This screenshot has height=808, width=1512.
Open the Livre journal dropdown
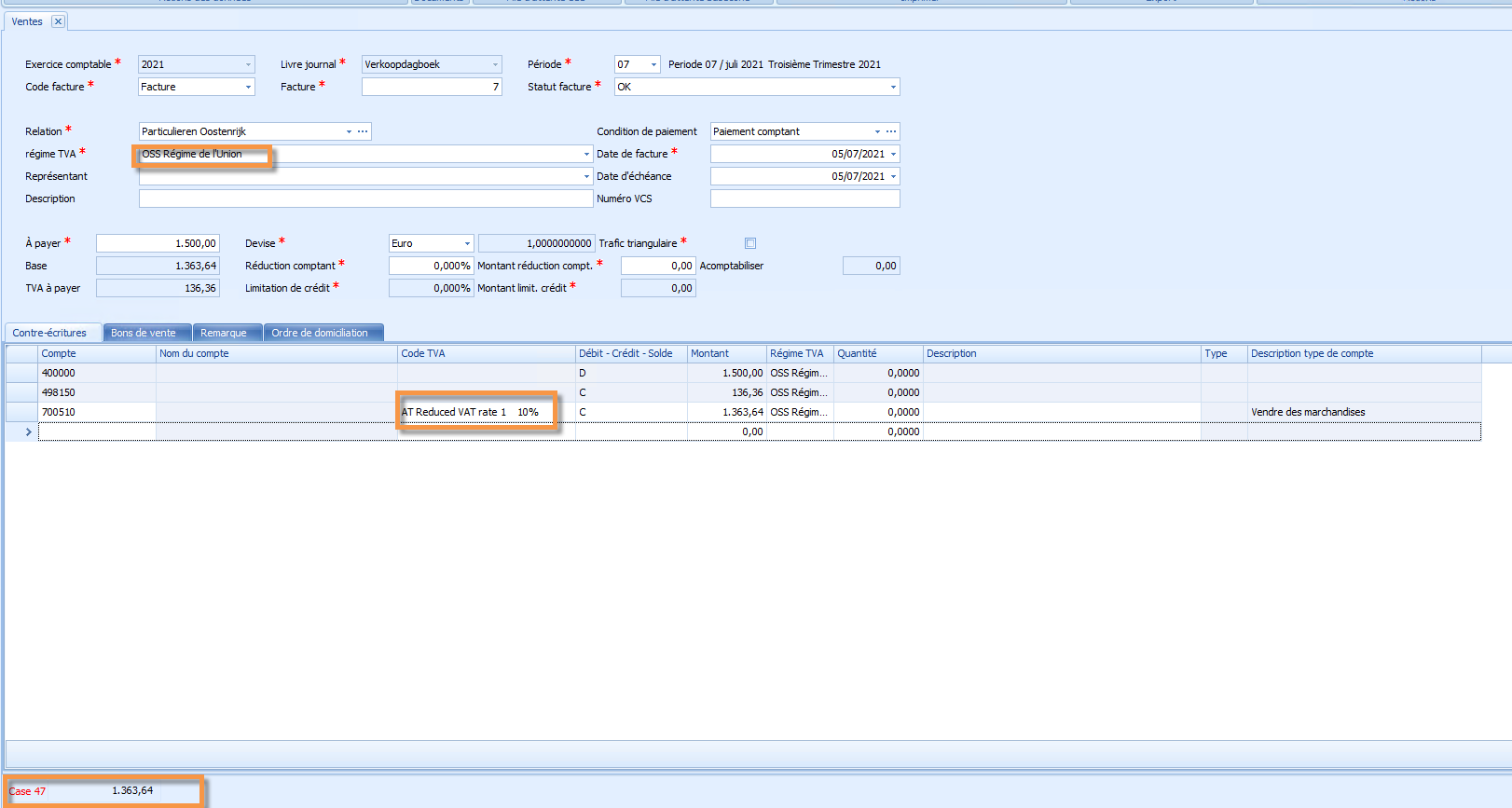point(495,64)
